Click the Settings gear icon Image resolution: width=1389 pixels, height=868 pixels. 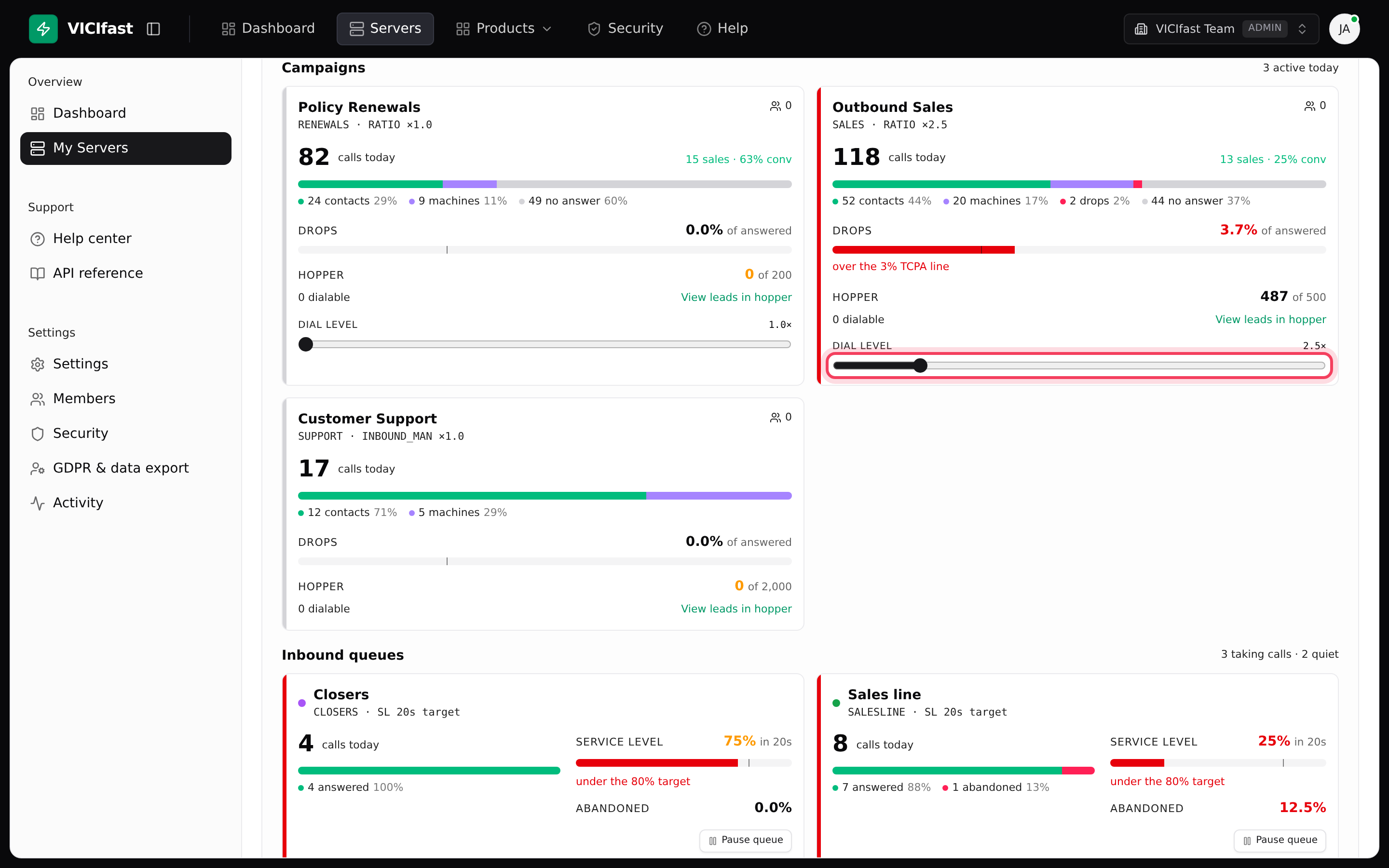[x=37, y=364]
